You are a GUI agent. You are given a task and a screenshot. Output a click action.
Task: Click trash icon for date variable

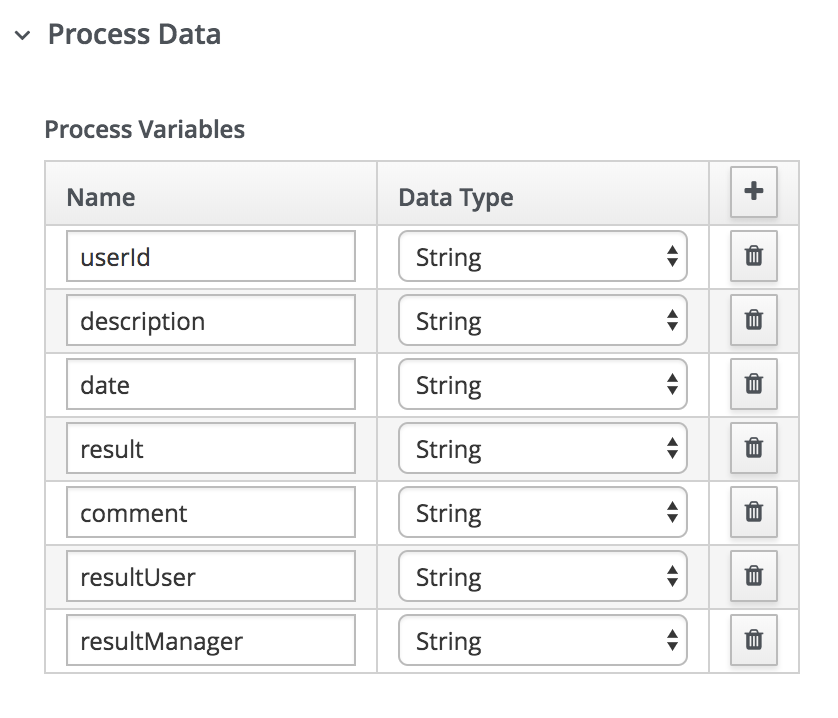pos(754,385)
